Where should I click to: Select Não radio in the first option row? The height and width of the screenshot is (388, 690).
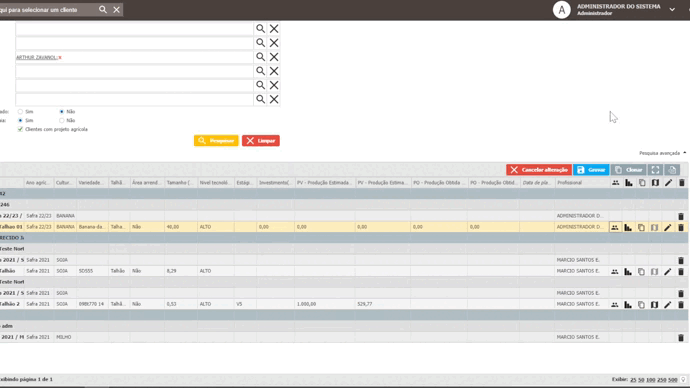62,112
